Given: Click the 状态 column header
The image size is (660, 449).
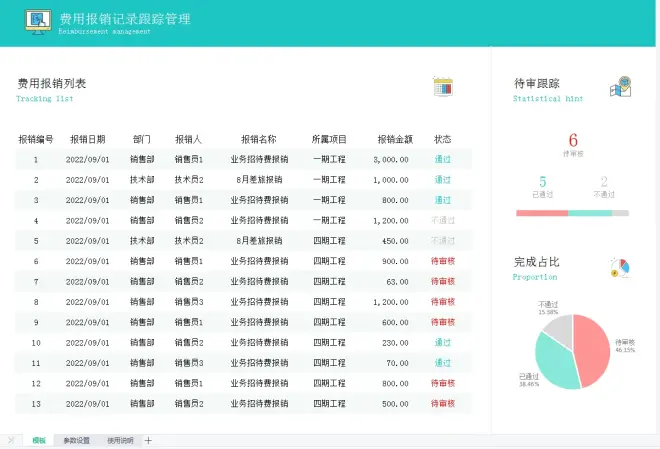Looking at the screenshot, I should (x=443, y=139).
